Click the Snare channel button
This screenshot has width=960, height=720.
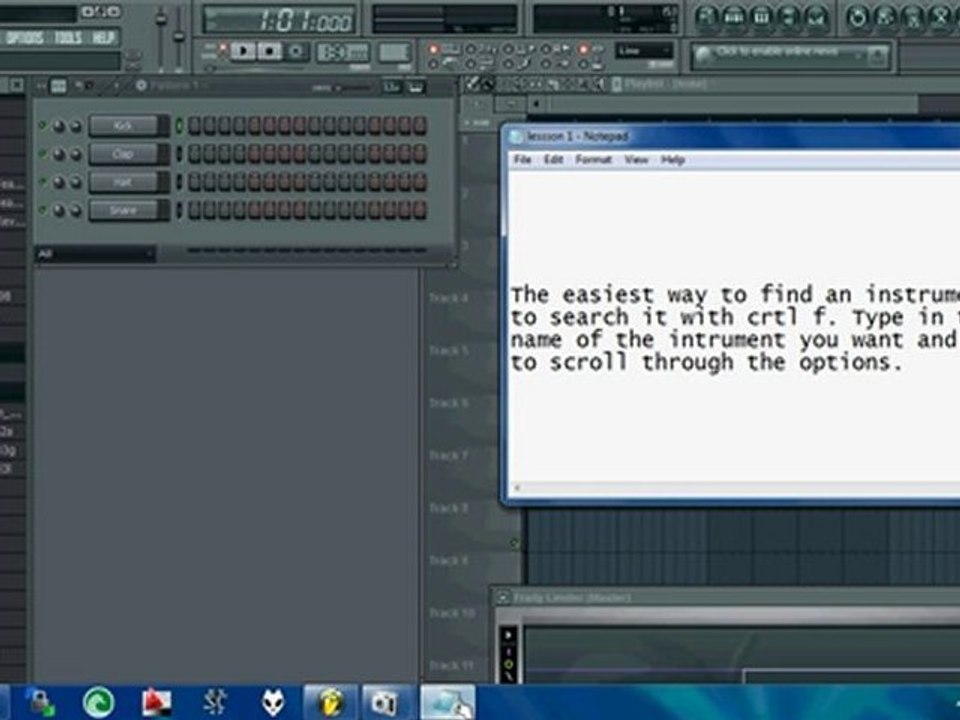(123, 210)
